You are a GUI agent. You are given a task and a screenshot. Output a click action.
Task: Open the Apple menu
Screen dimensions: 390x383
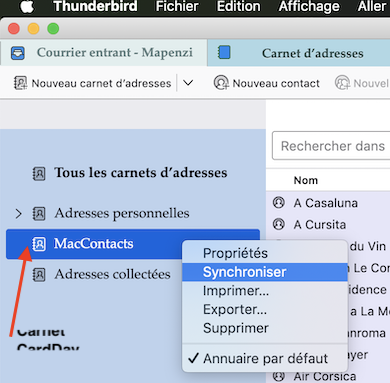tap(27, 6)
